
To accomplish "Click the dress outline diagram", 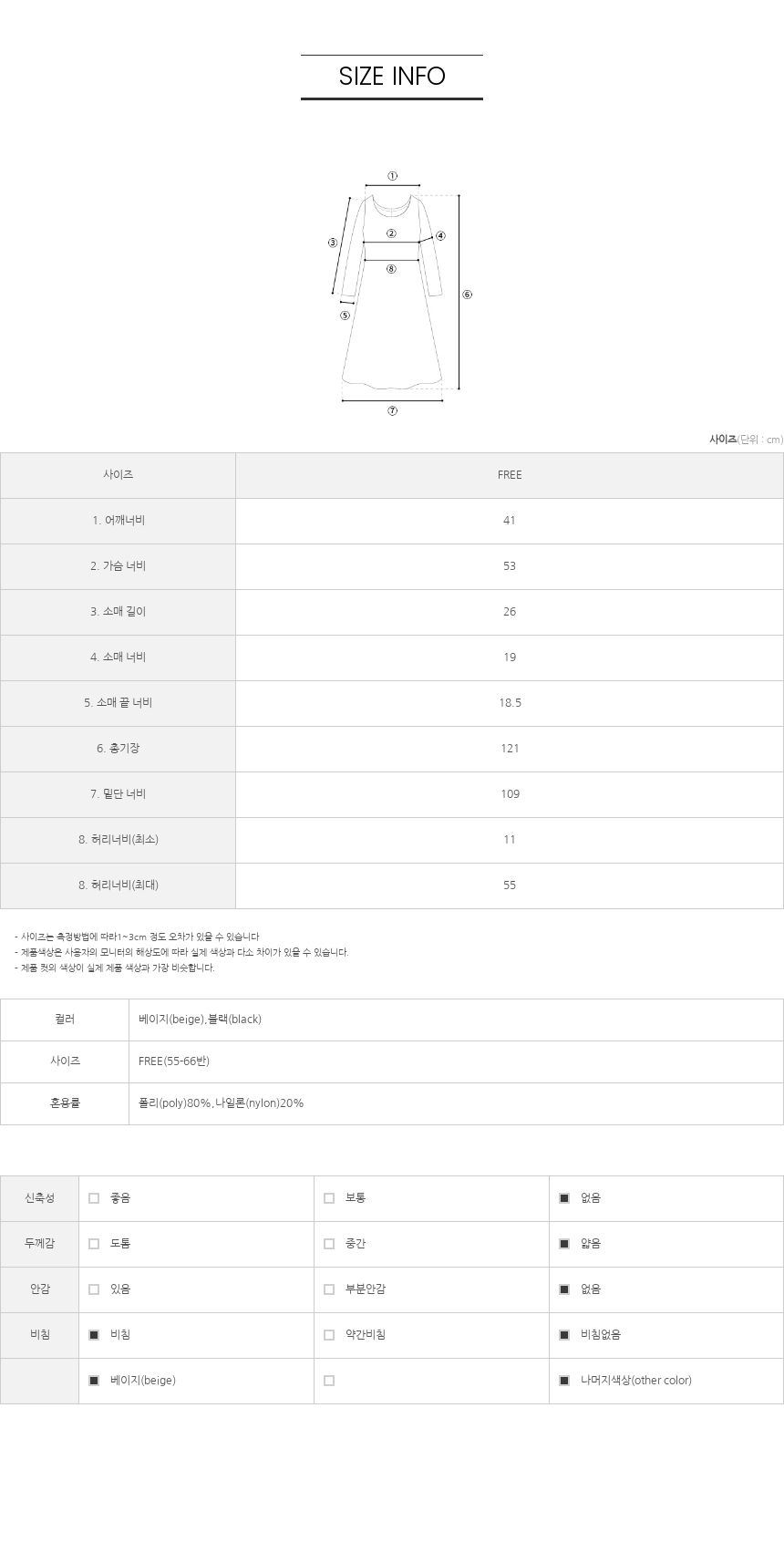I will pos(392,292).
